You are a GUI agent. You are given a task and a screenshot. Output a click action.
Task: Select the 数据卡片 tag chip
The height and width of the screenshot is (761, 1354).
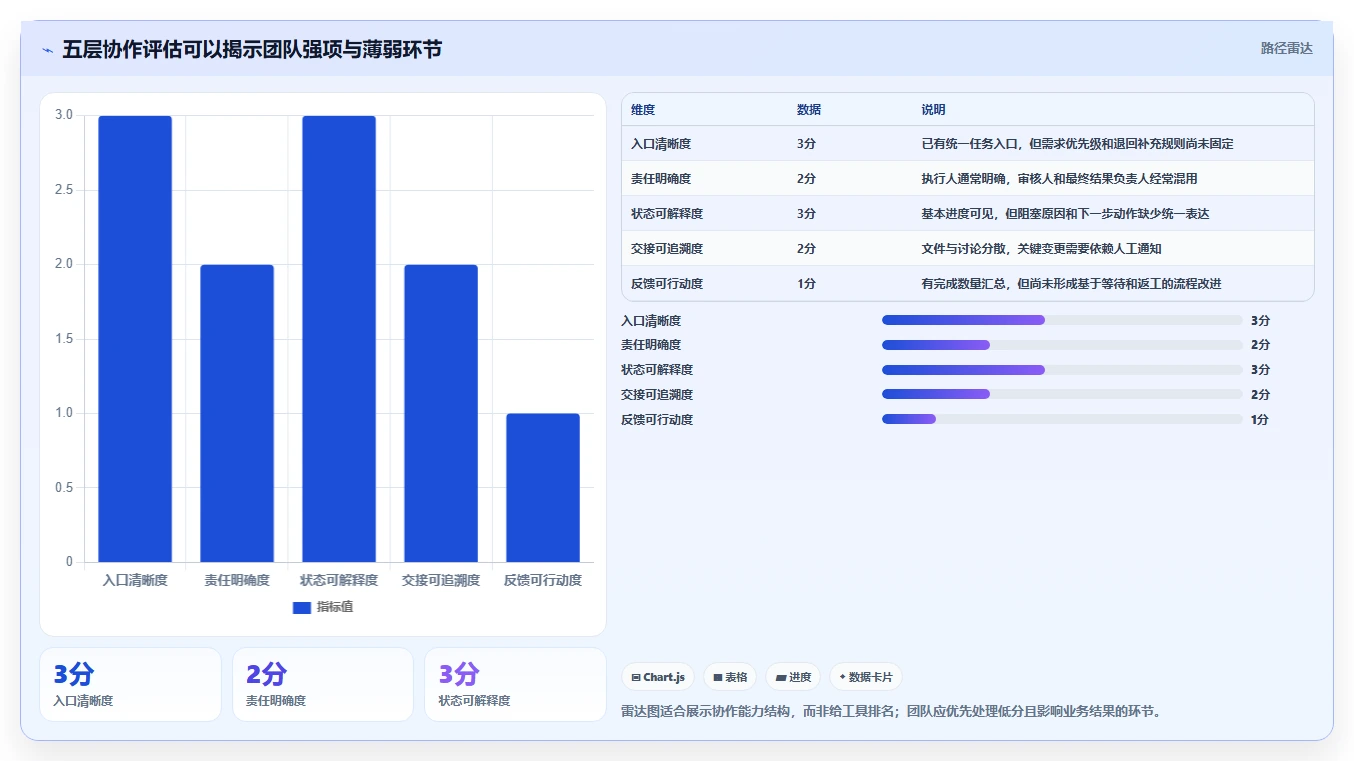(865, 677)
